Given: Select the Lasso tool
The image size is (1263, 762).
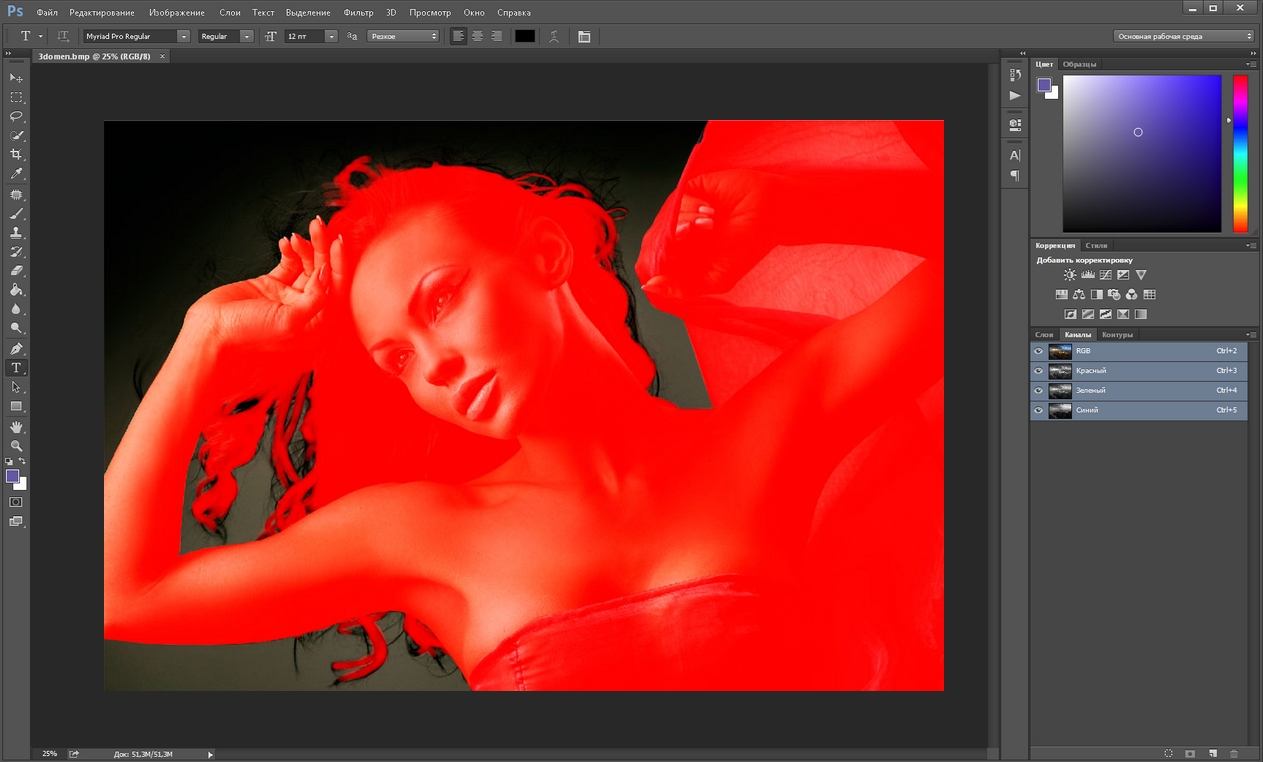Looking at the screenshot, I should (16, 116).
